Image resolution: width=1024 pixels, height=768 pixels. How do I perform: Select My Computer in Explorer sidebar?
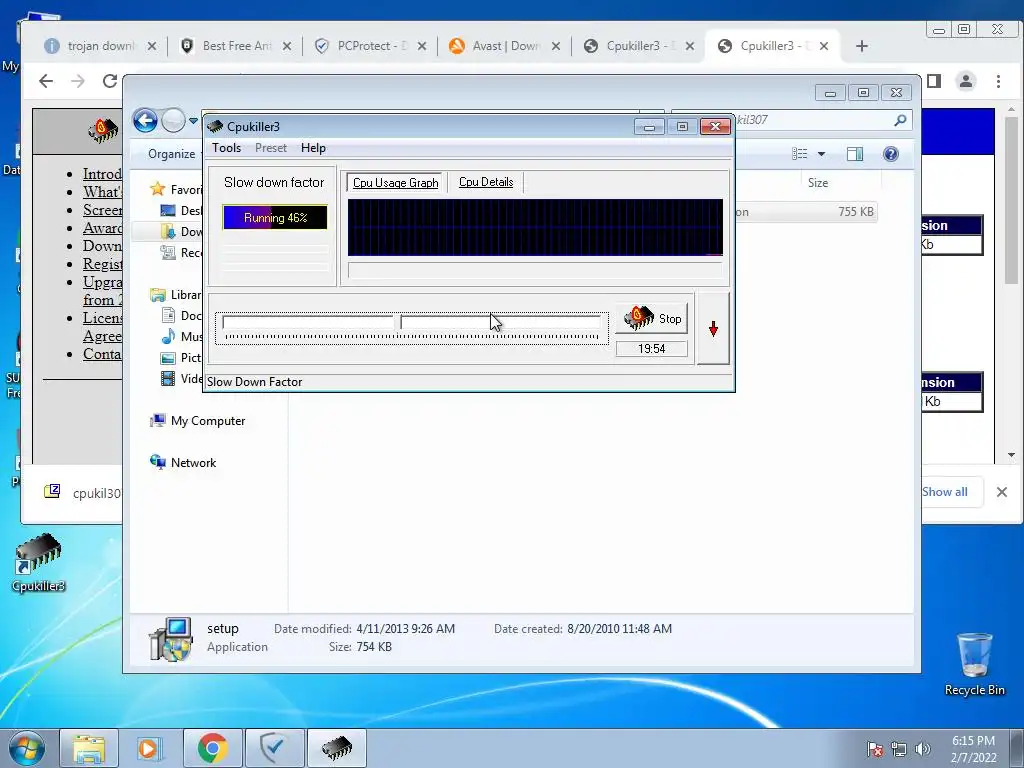[x=198, y=421]
